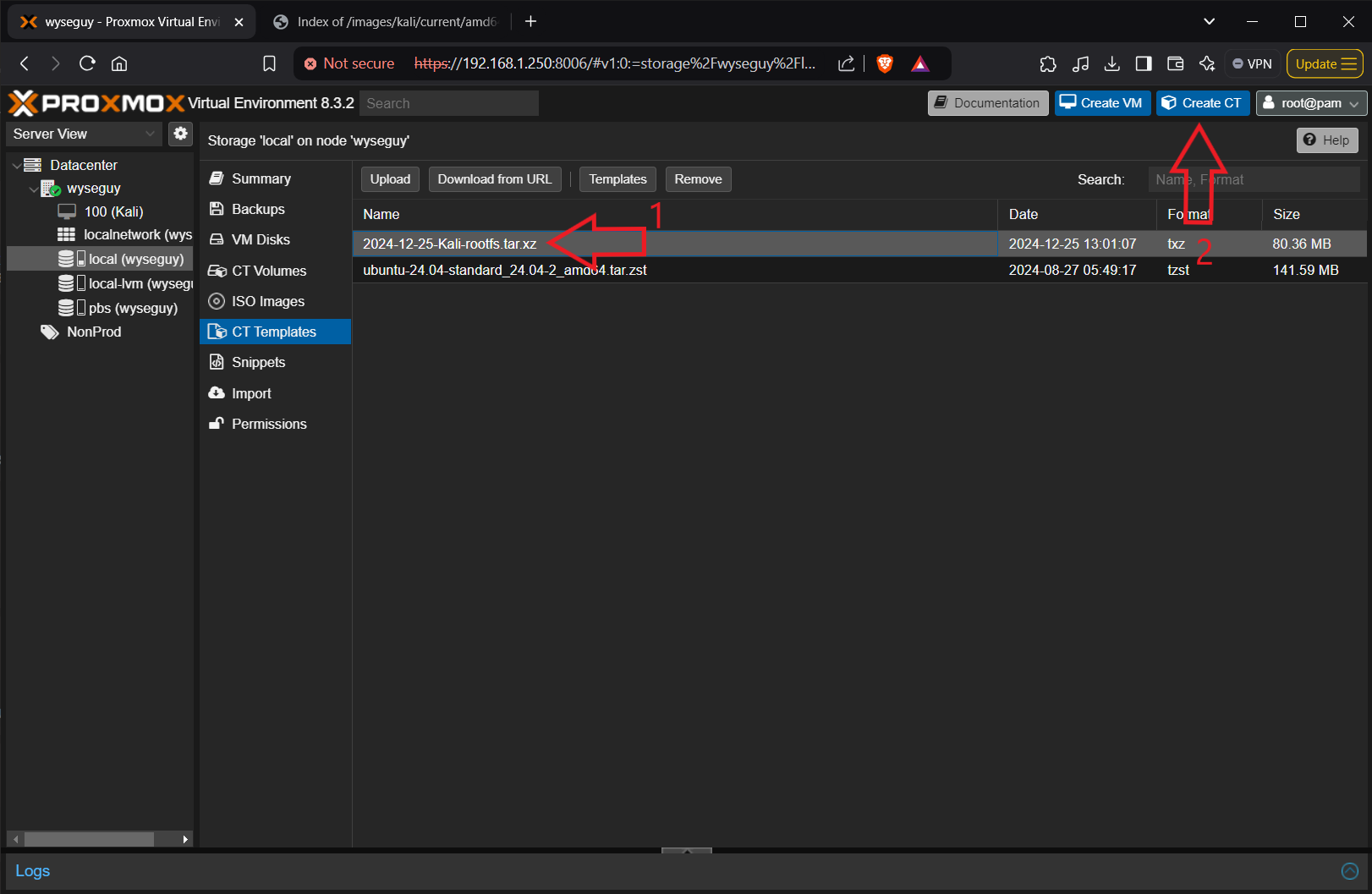Click the browser Update button

1325,63
